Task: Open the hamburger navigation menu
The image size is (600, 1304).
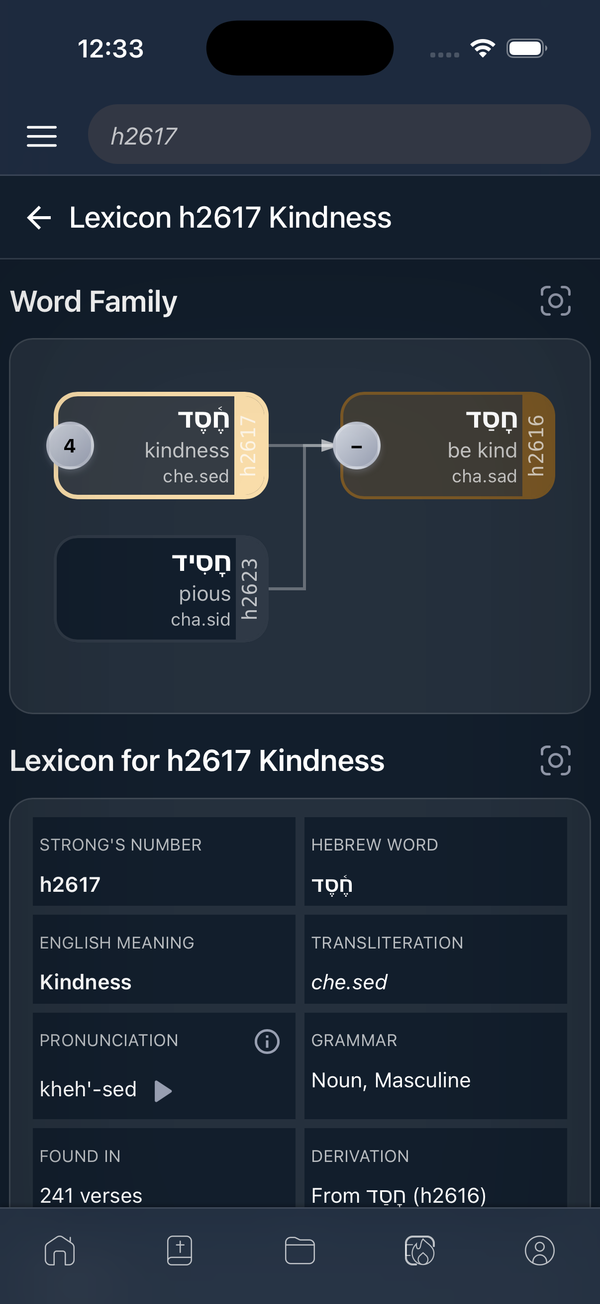Action: pos(41,136)
